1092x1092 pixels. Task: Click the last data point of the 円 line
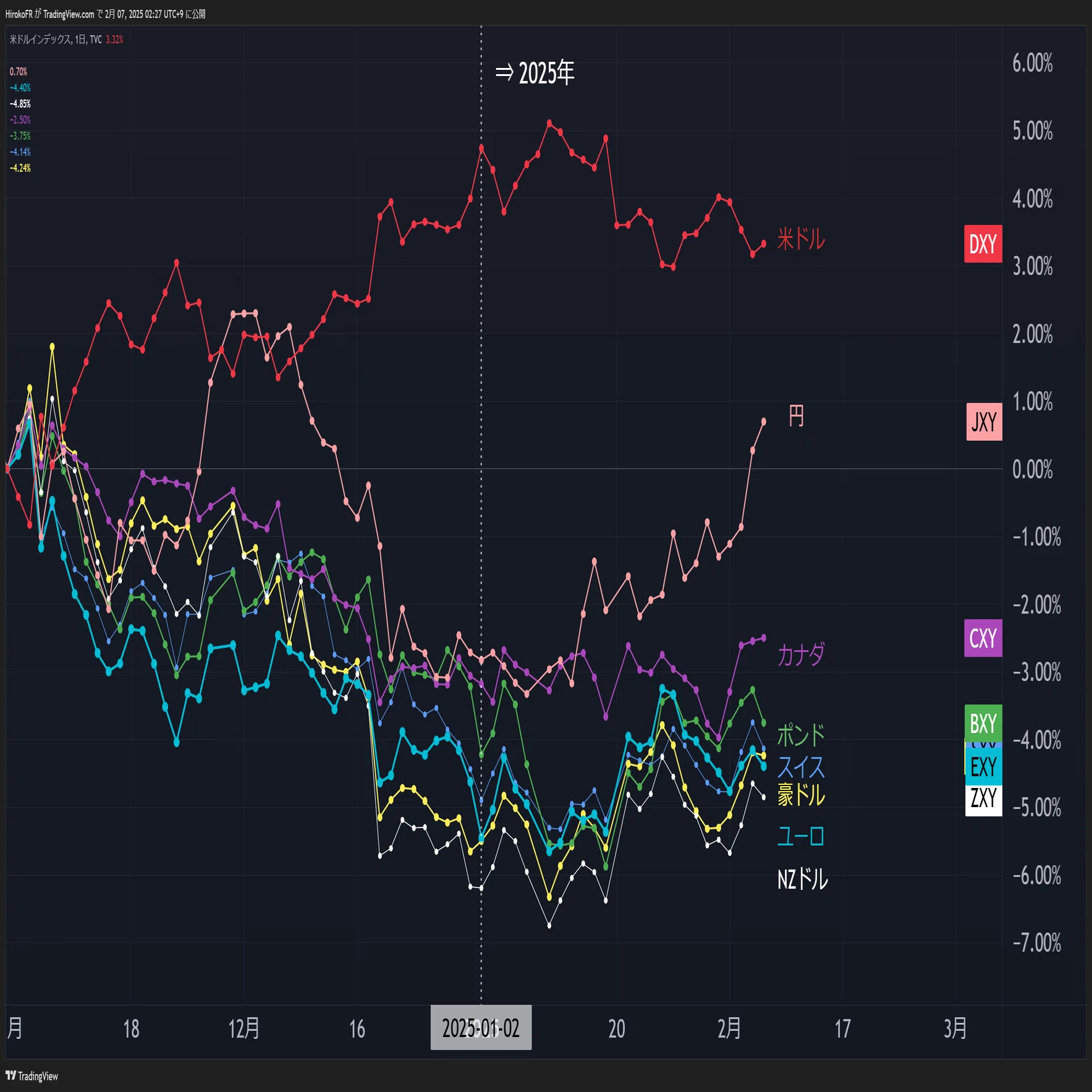[x=764, y=421]
